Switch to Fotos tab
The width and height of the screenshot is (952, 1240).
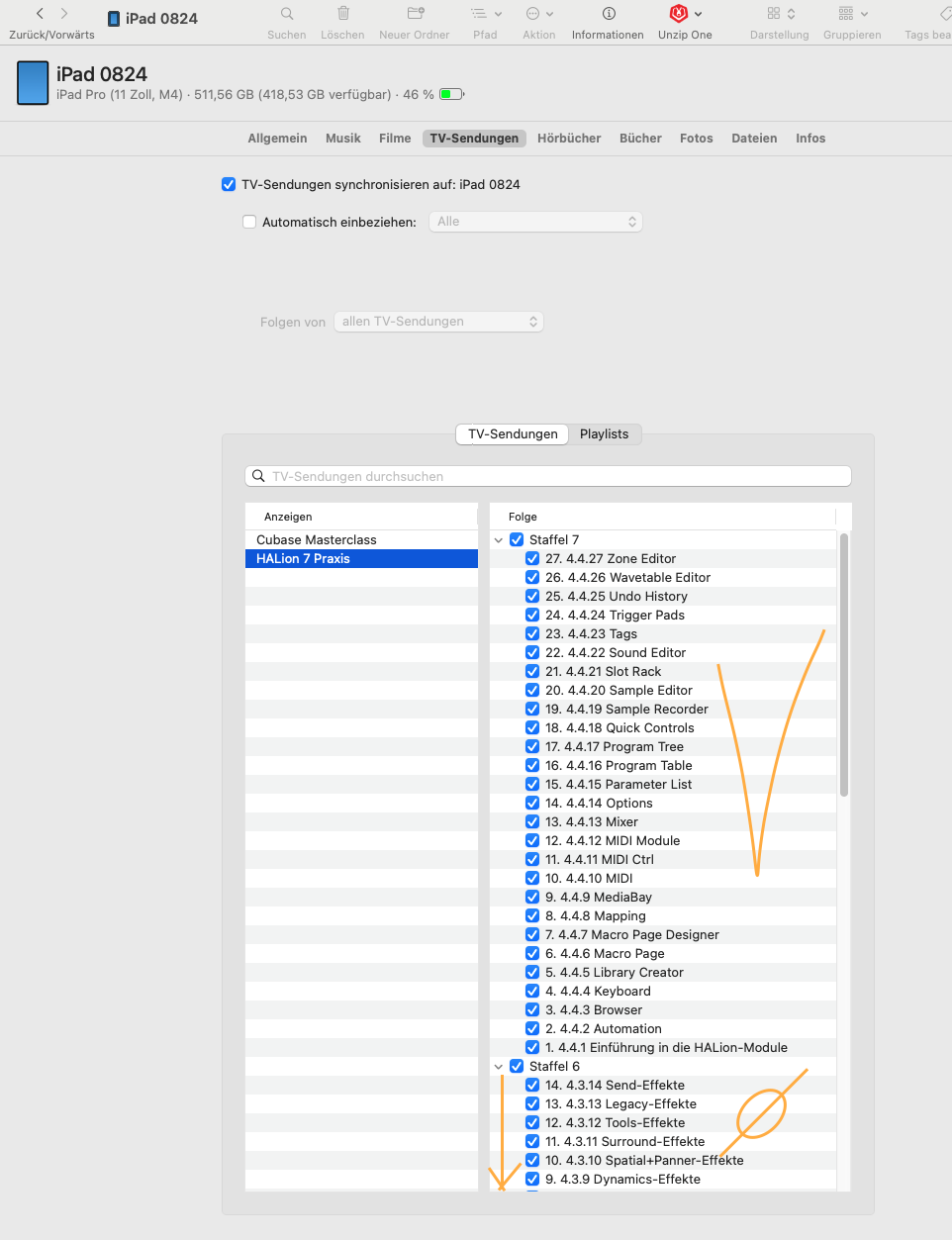(697, 139)
